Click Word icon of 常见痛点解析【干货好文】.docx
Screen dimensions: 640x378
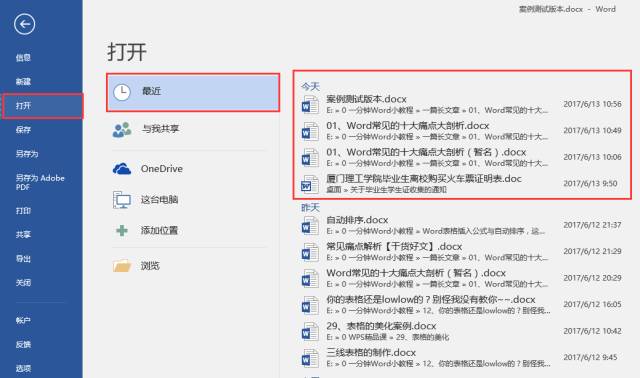point(310,252)
